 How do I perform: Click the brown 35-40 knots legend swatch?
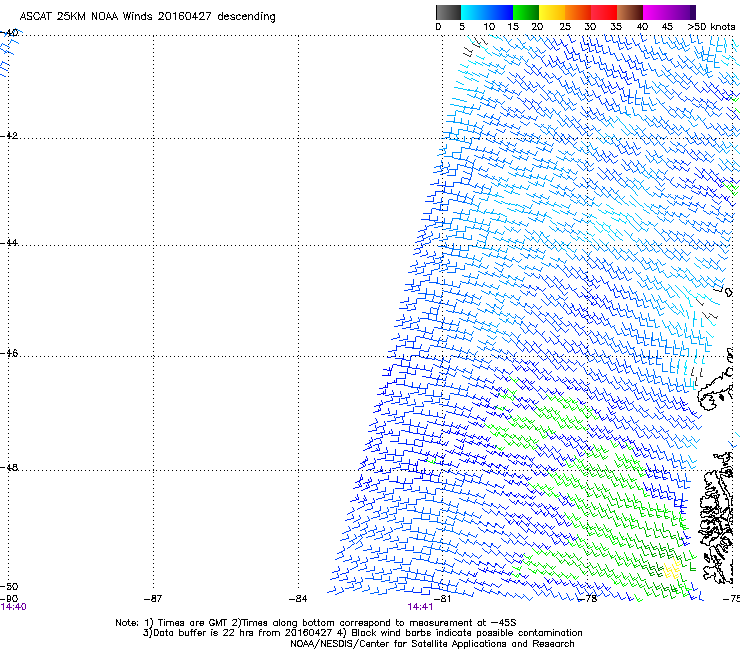click(x=630, y=12)
